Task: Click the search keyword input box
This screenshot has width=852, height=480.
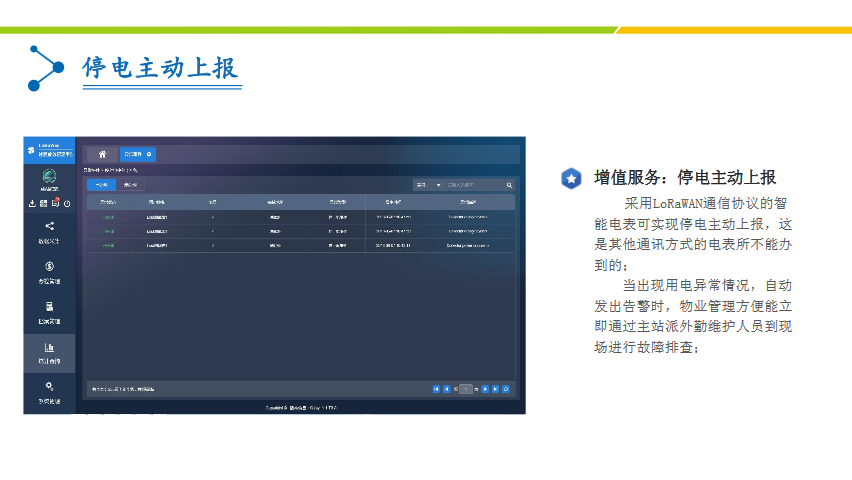Action: [472, 185]
